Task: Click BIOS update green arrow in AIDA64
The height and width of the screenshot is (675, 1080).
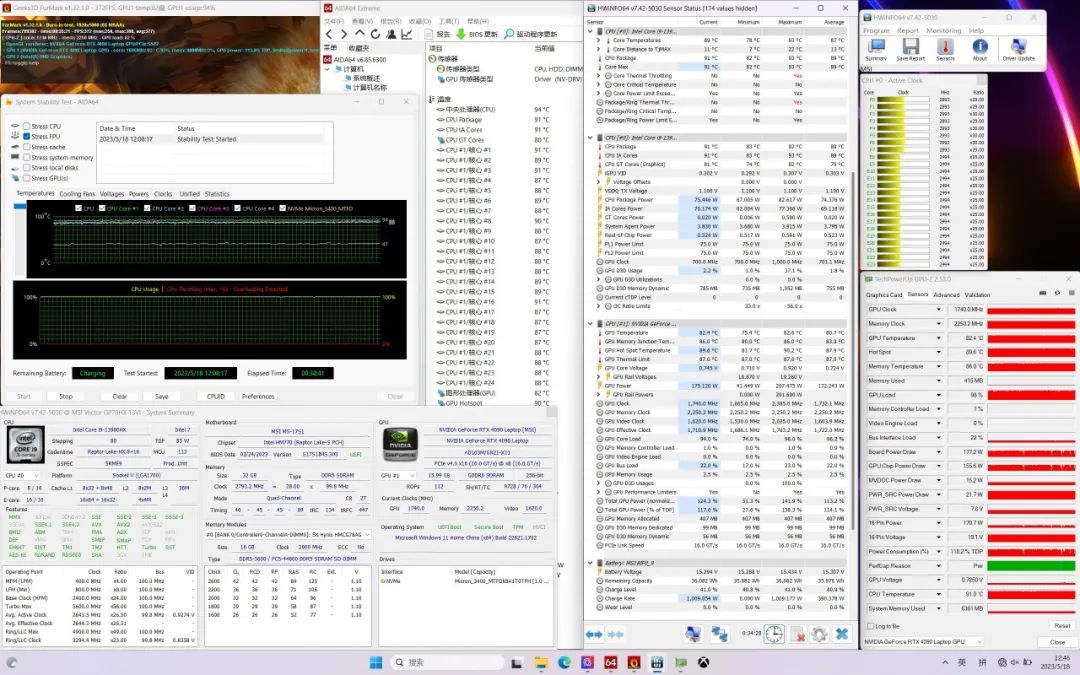Action: coord(461,34)
